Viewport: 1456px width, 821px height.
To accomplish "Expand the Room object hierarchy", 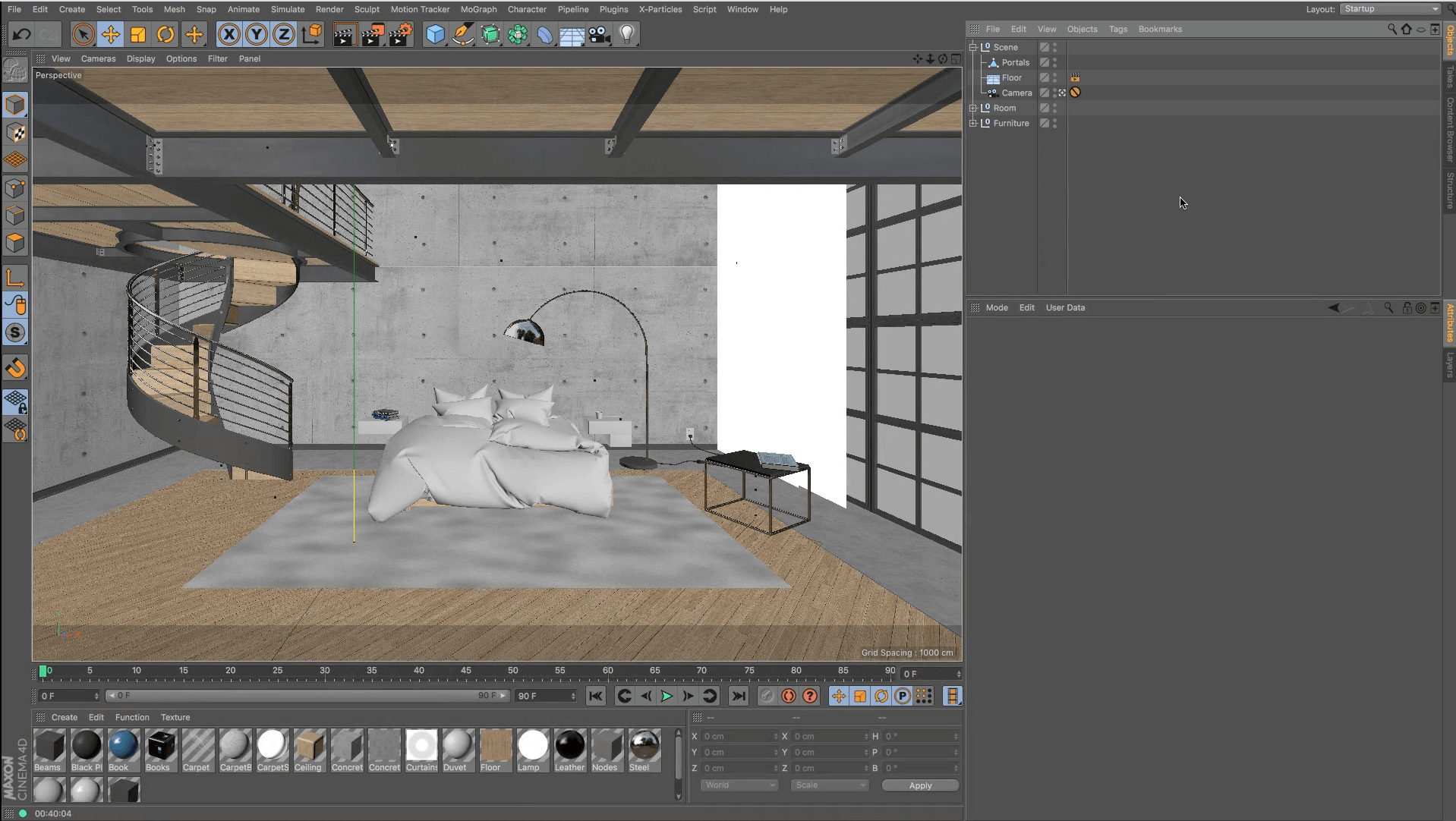I will coord(973,108).
